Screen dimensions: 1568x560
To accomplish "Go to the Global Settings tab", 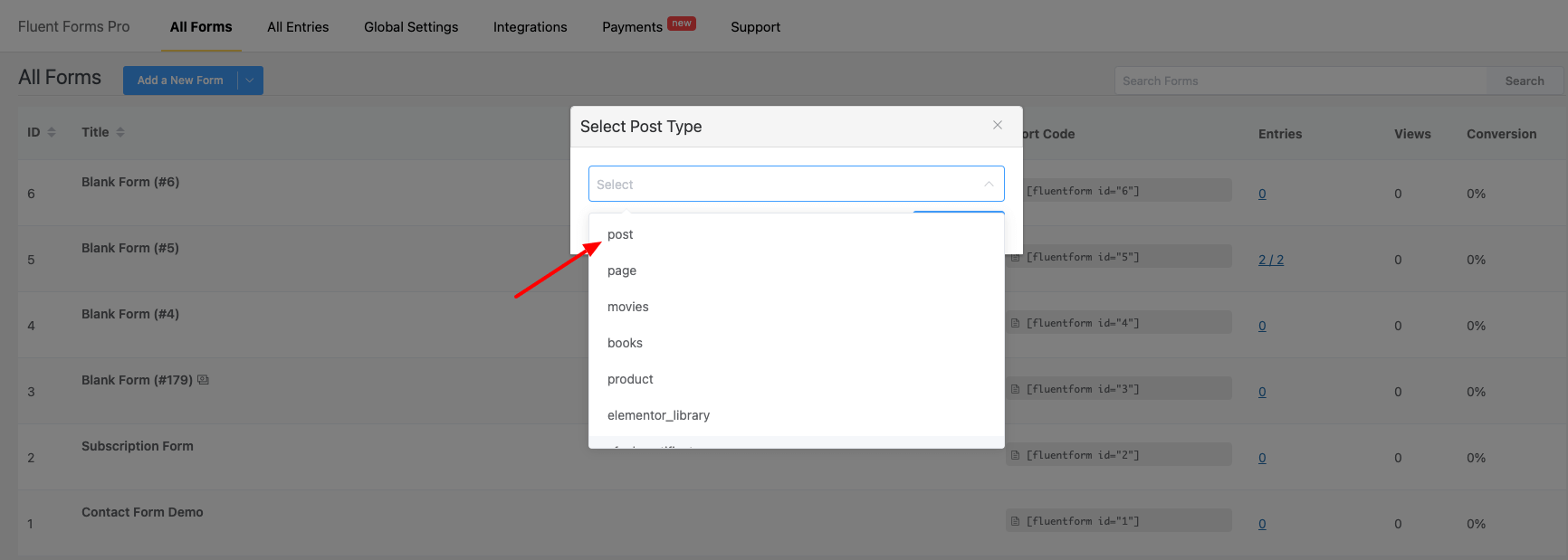I will [411, 27].
